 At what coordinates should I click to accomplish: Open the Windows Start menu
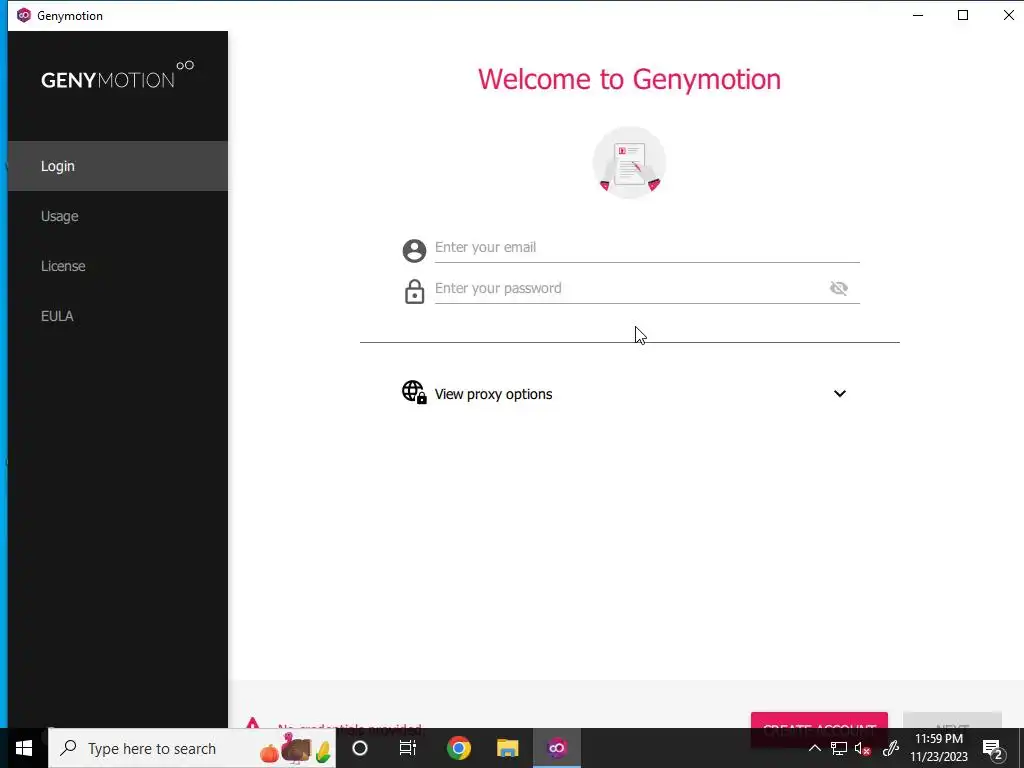[x=24, y=748]
